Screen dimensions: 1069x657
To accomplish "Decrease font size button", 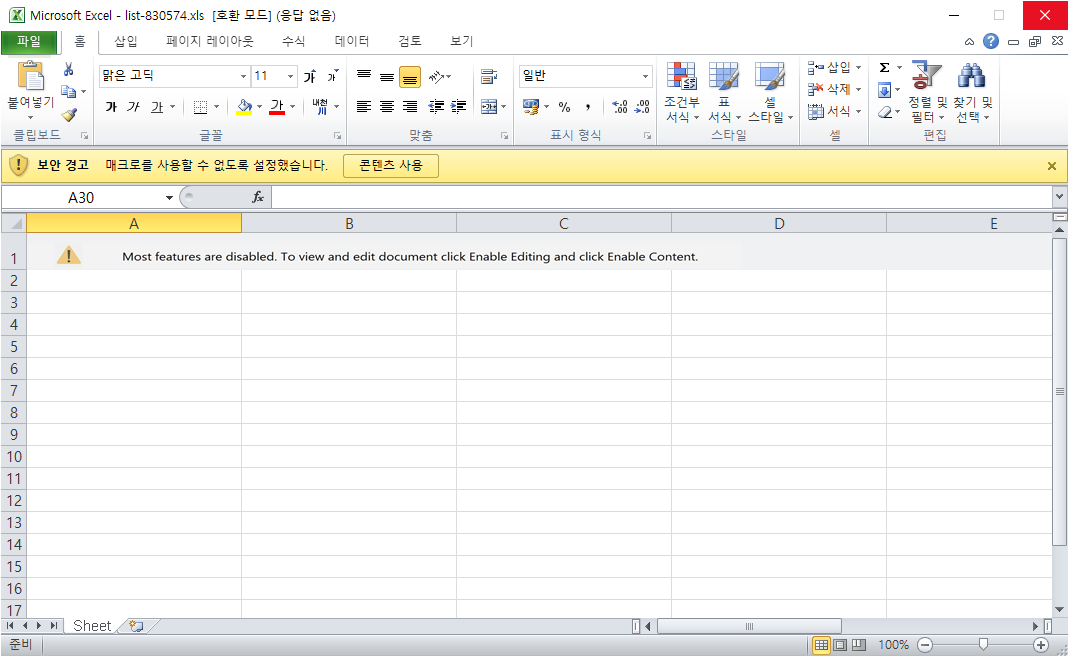I will 332,76.
